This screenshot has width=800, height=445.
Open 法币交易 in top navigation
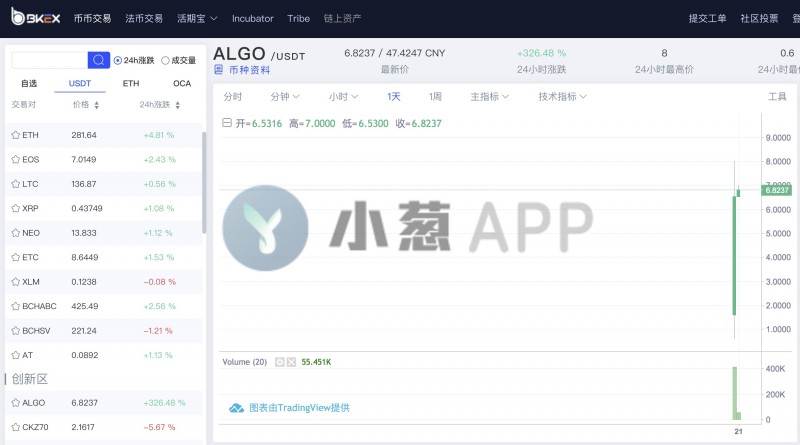pyautogui.click(x=144, y=19)
